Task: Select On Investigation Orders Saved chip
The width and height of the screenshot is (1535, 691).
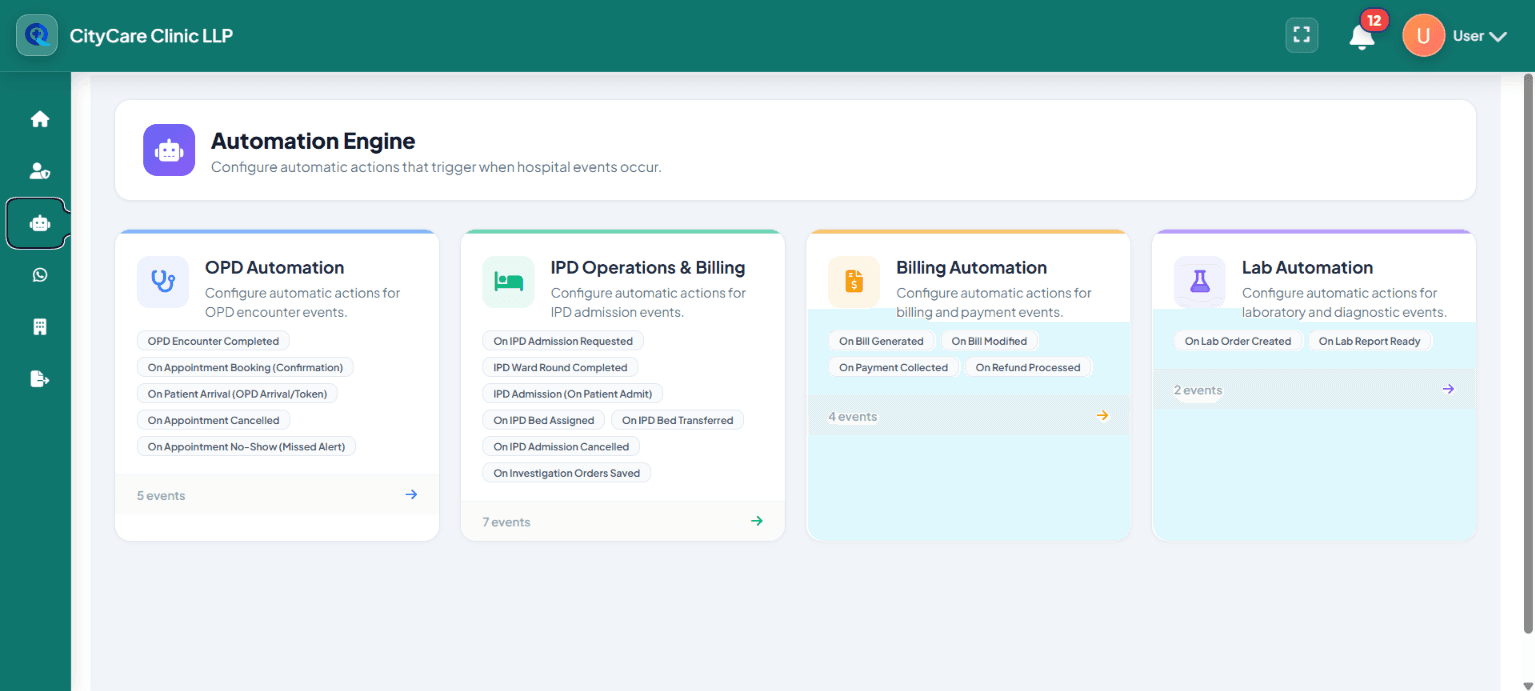Action: click(x=566, y=473)
